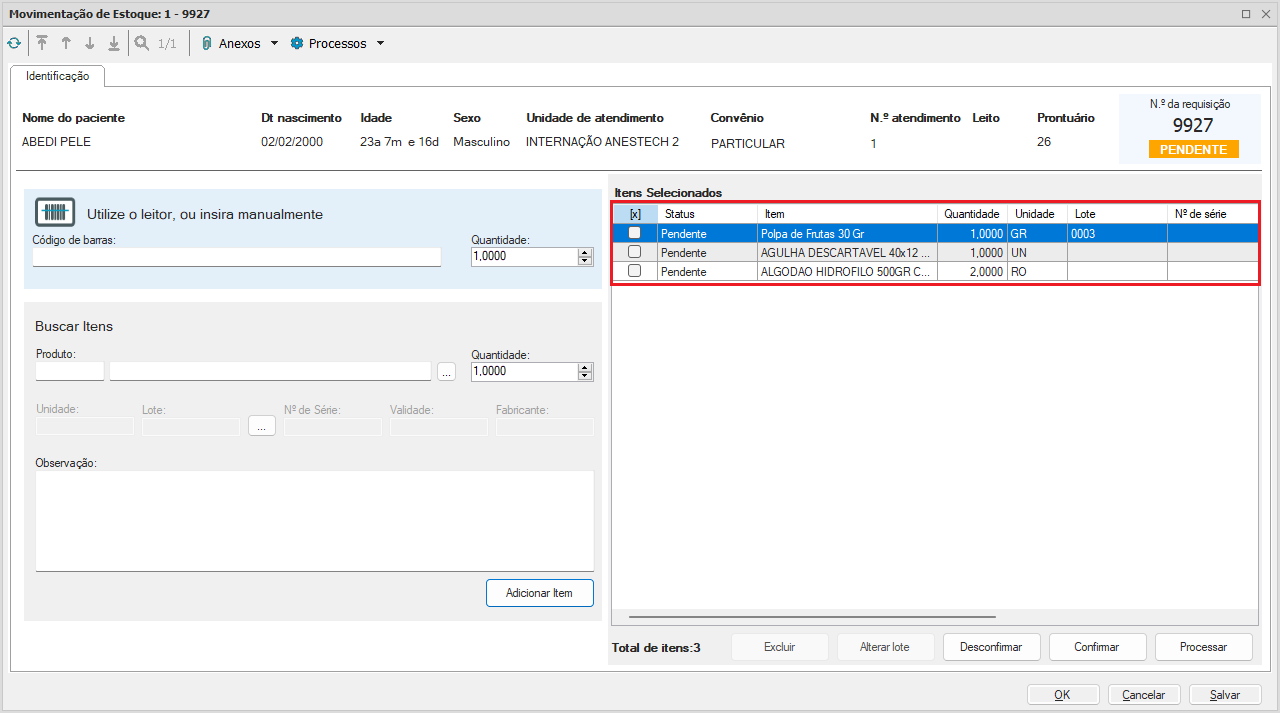This screenshot has width=1280, height=713.
Task: Click lote value 0003 cell
Action: pos(1117,233)
